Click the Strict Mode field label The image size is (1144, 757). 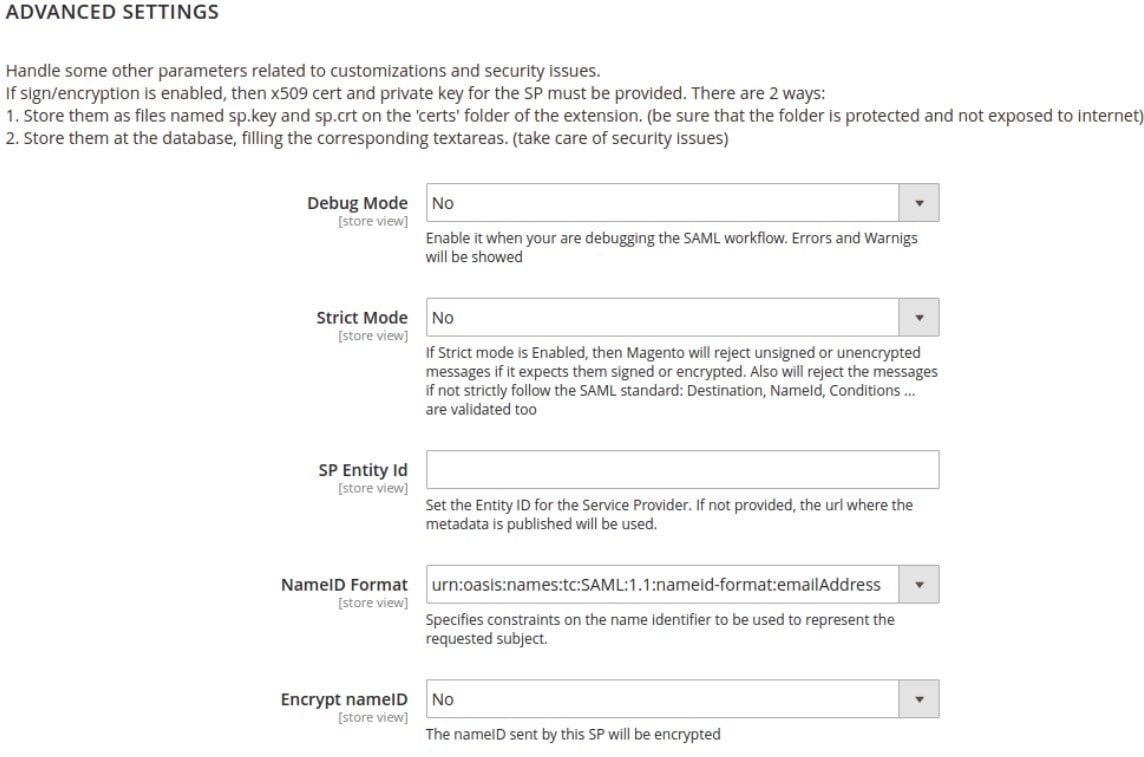click(x=362, y=317)
